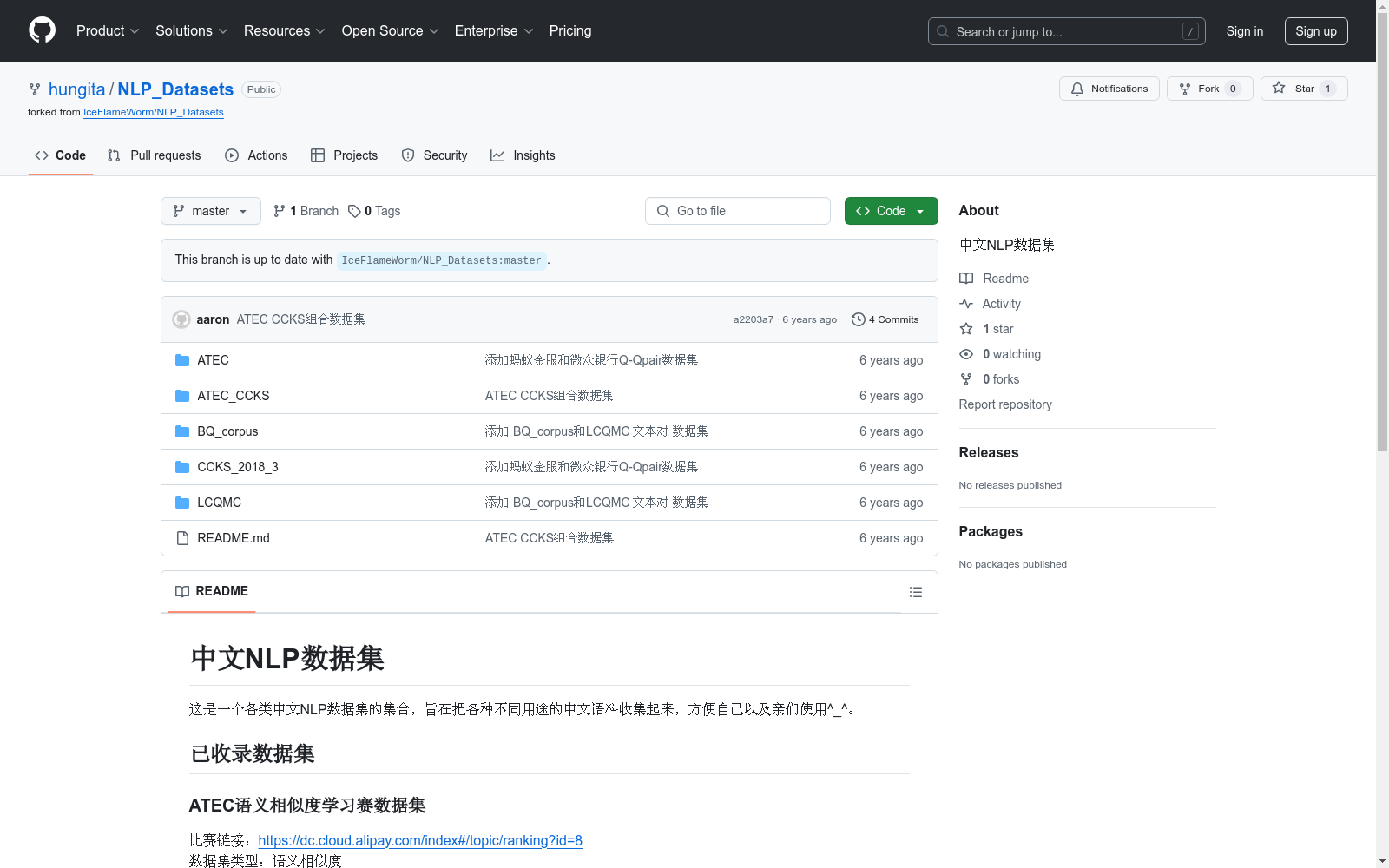
Task: Open the NLP_Datasets repository link
Action: [x=175, y=89]
